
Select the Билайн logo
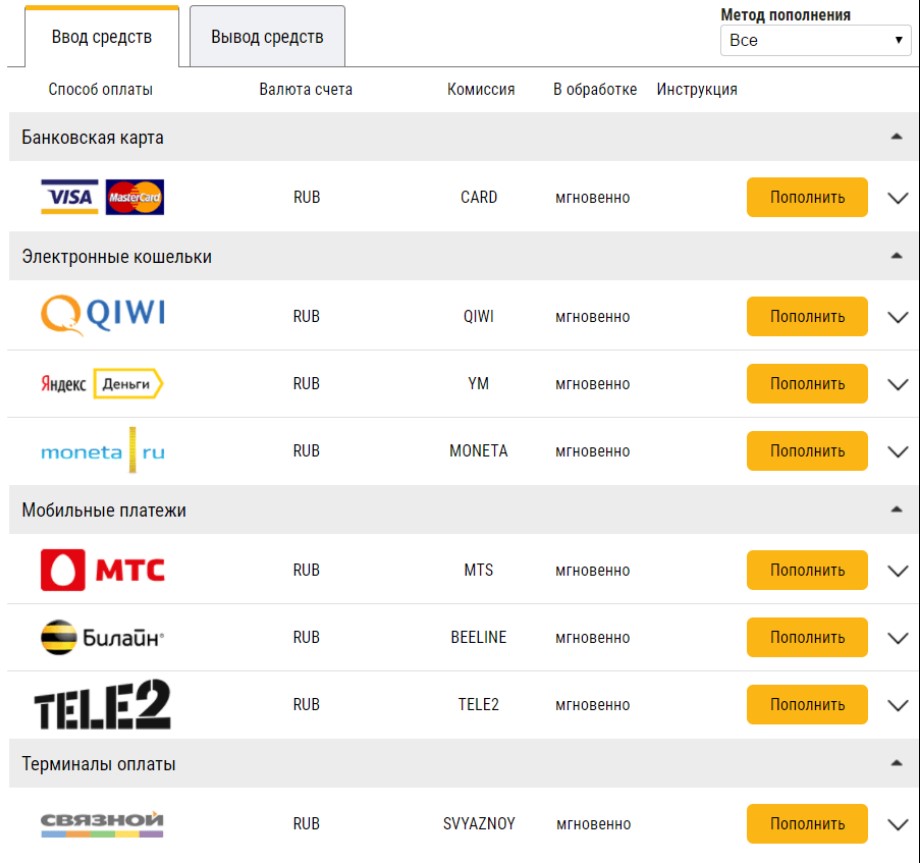pyautogui.click(x=102, y=637)
